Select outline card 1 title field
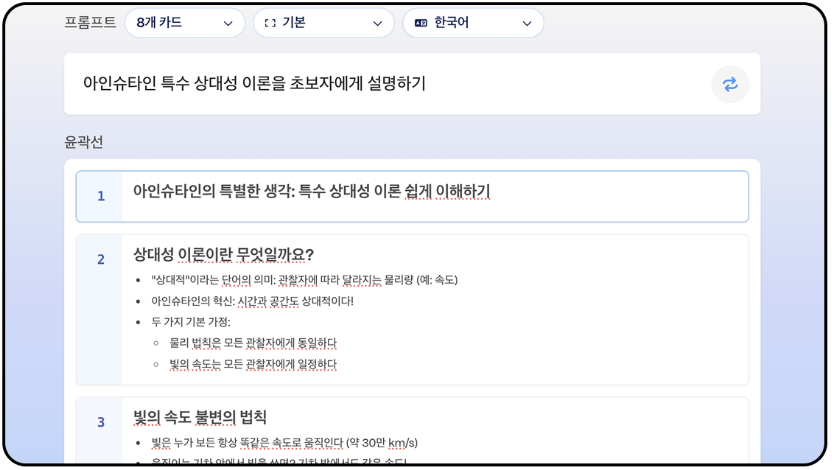This screenshot has width=832, height=470. pos(435,196)
